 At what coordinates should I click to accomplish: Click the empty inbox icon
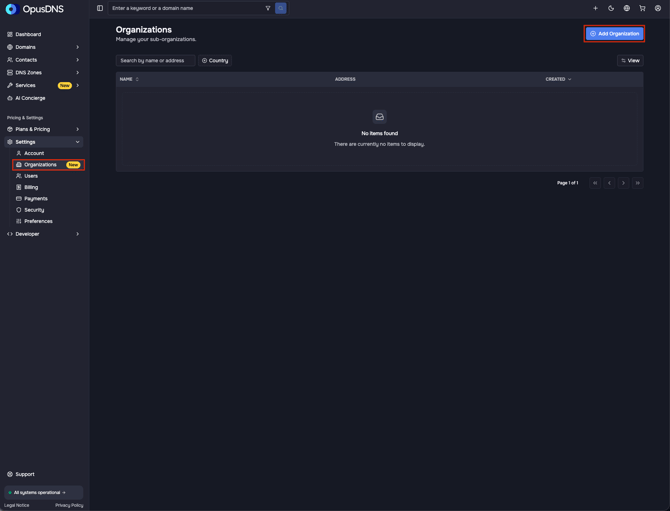tap(379, 117)
